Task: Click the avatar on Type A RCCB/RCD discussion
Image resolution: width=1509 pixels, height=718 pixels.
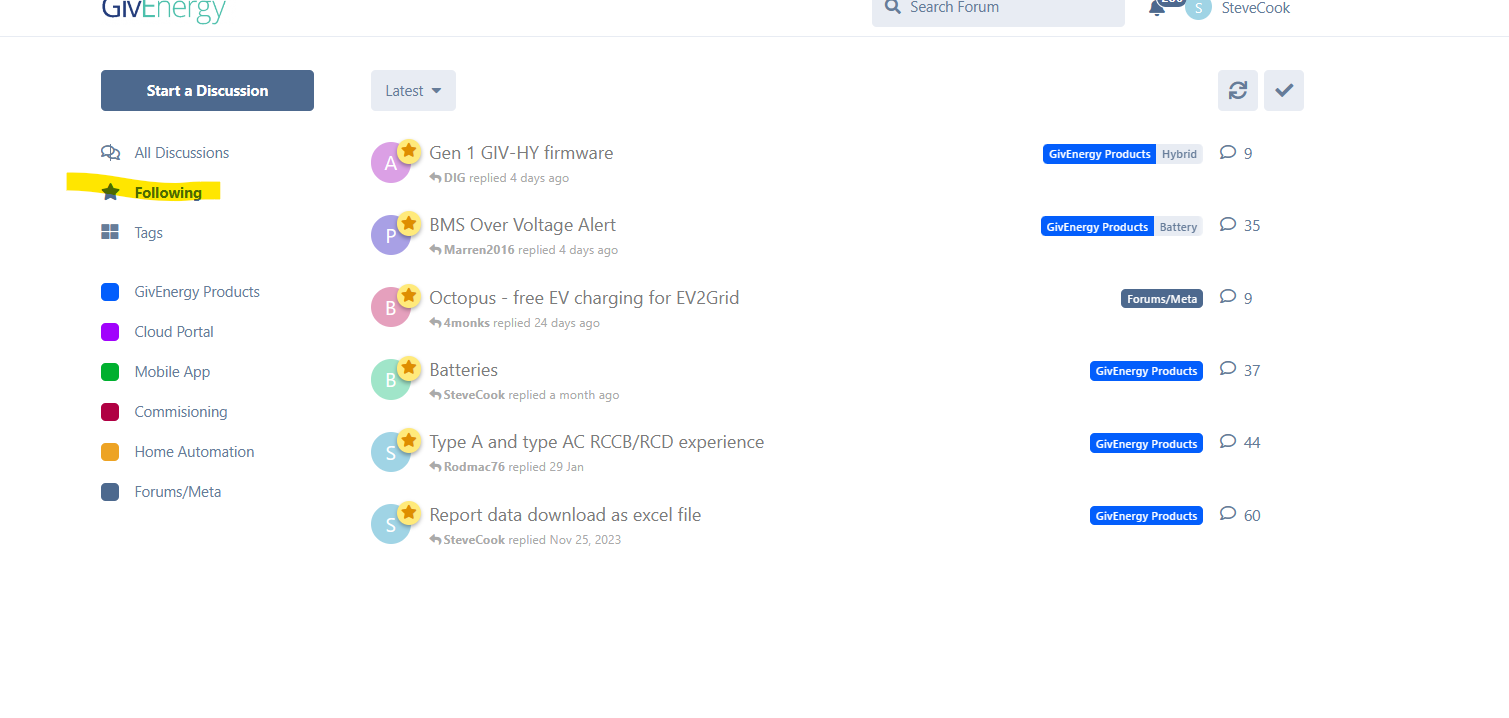Action: tap(391, 452)
